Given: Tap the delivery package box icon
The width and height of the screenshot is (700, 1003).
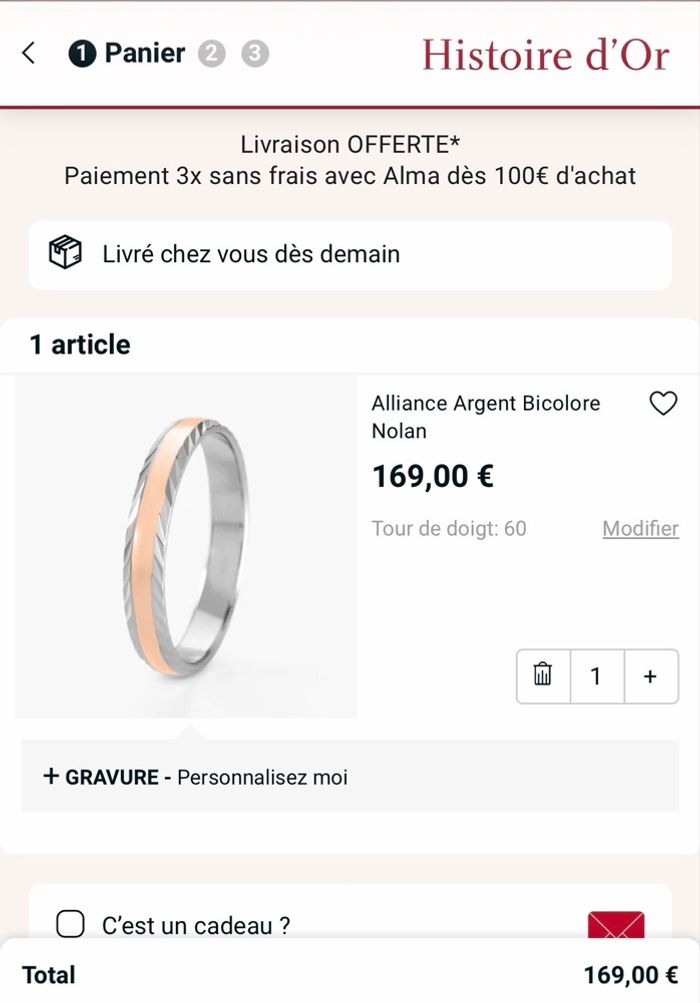Looking at the screenshot, I should pos(66,254).
